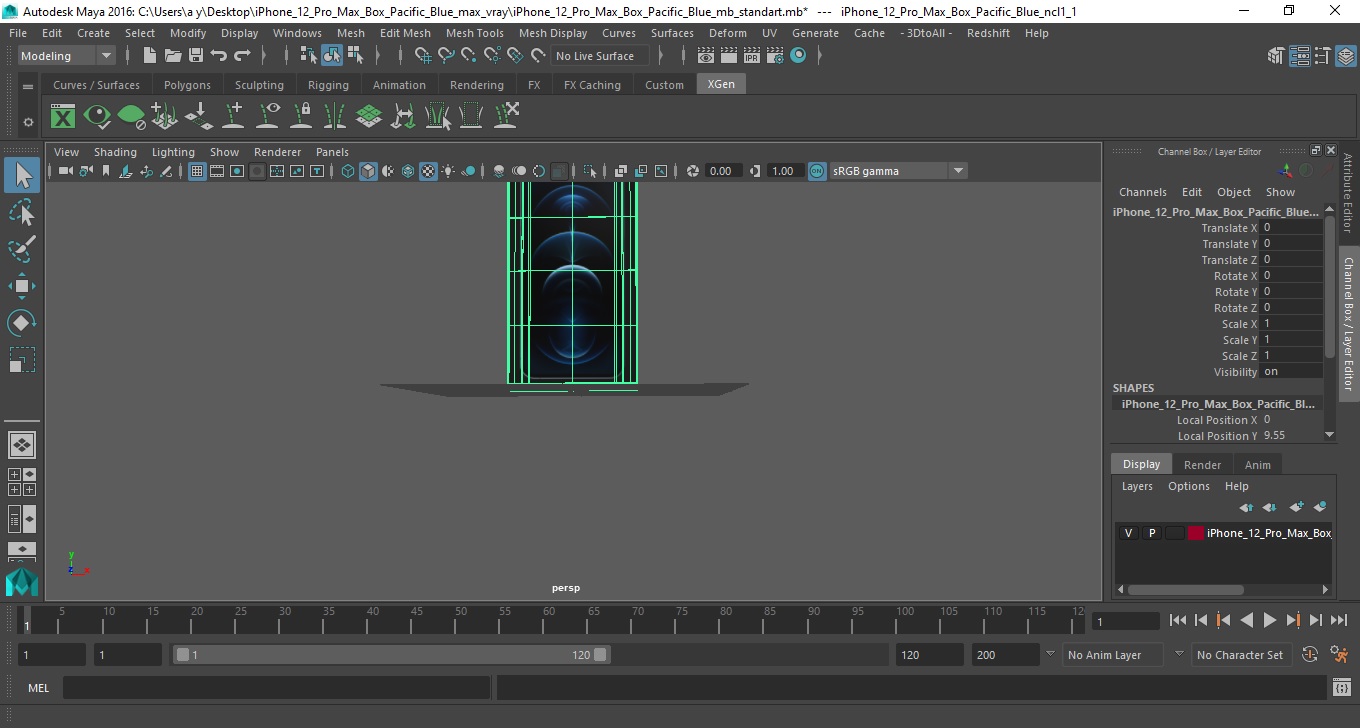The width and height of the screenshot is (1360, 728).
Task: Click the Translate X value field
Action: pyautogui.click(x=1292, y=227)
